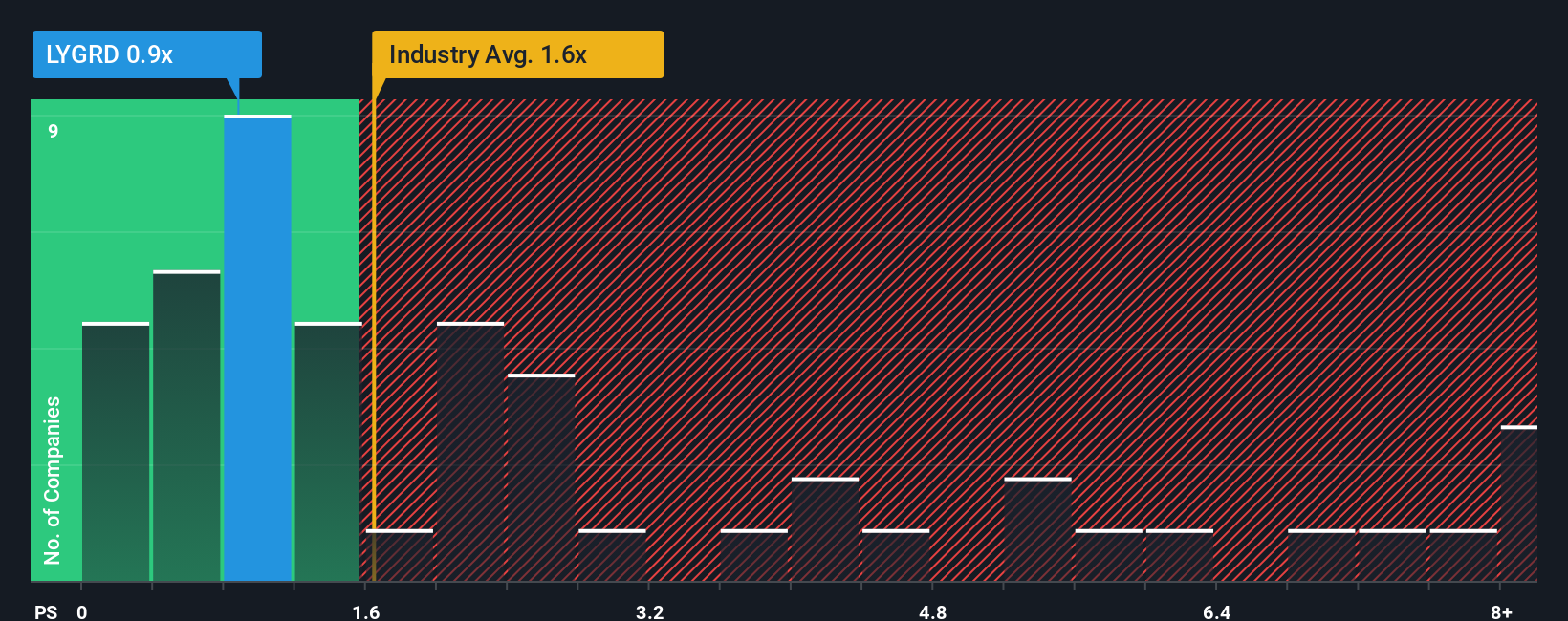Select the first dark green bar
The height and width of the screenshot is (621, 1568).
point(116,452)
